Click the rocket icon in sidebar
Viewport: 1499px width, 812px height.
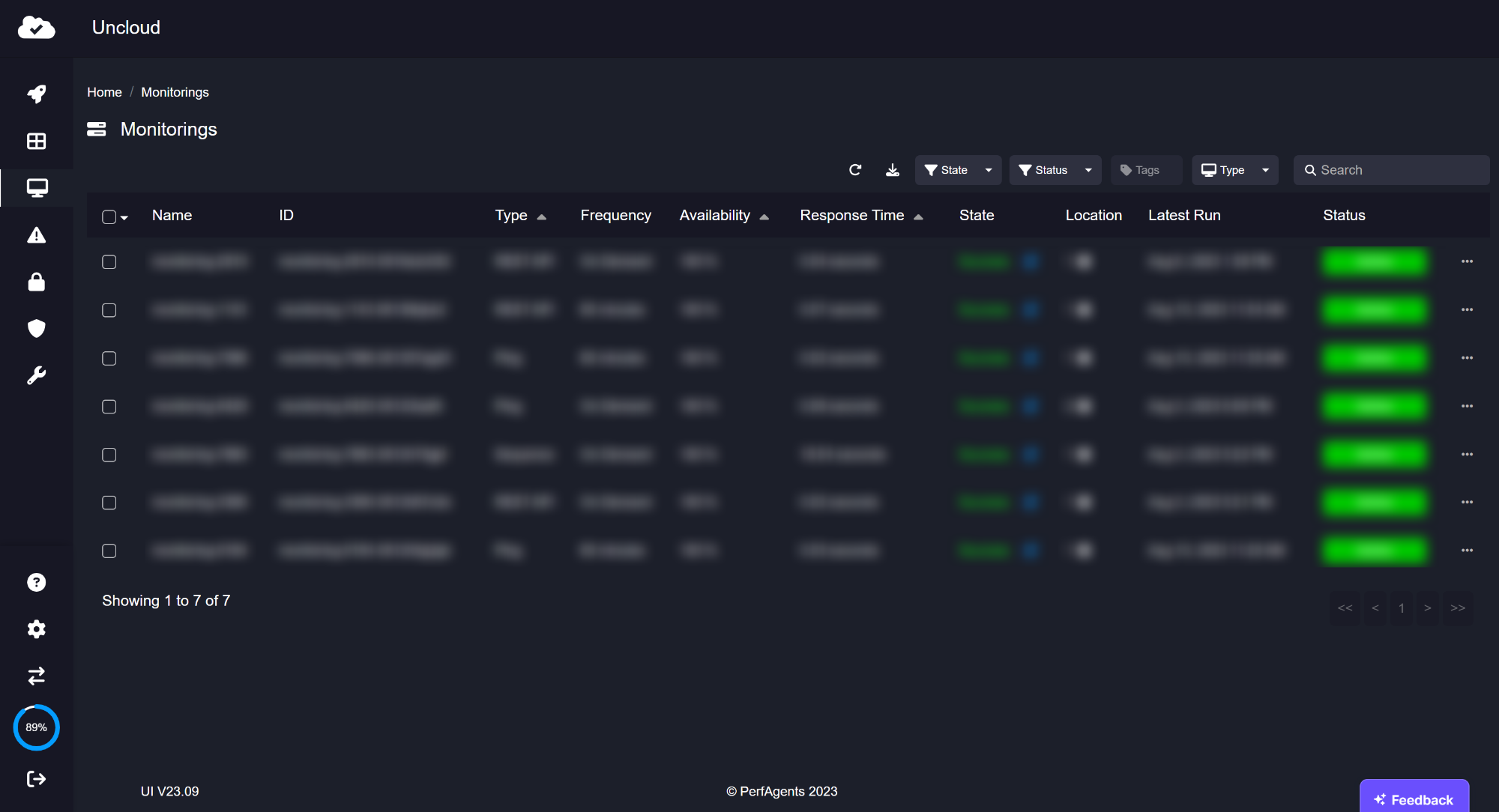pyautogui.click(x=36, y=94)
